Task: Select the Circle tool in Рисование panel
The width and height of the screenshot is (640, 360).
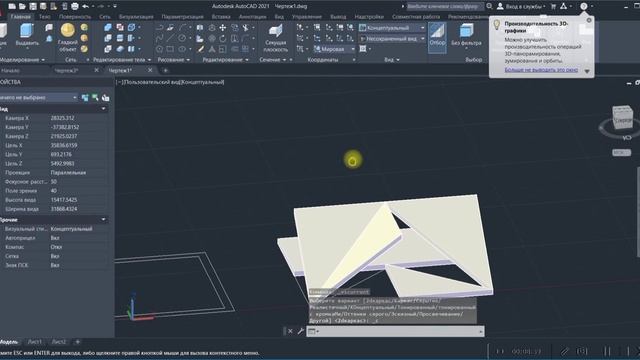Action: click(182, 38)
